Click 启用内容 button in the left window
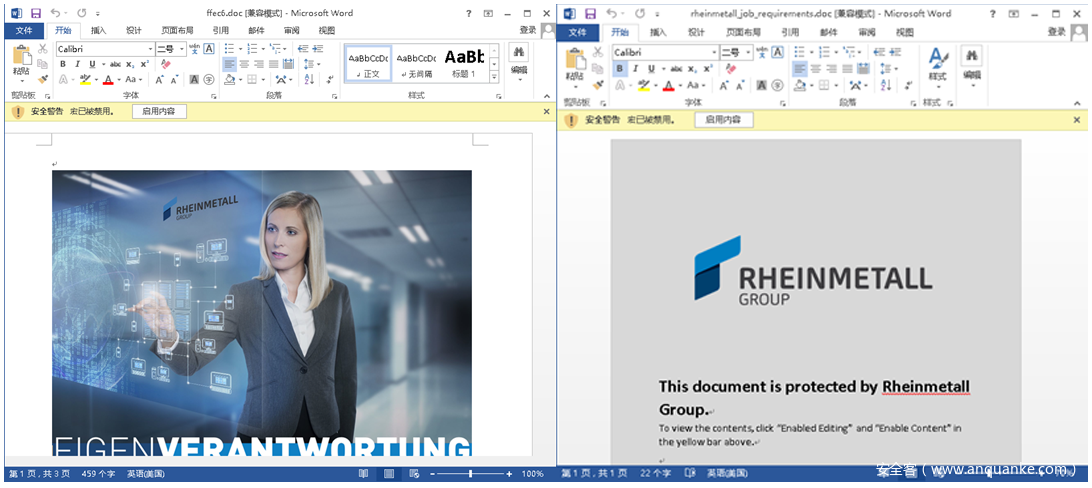This screenshot has width=1092, height=488. (159, 111)
